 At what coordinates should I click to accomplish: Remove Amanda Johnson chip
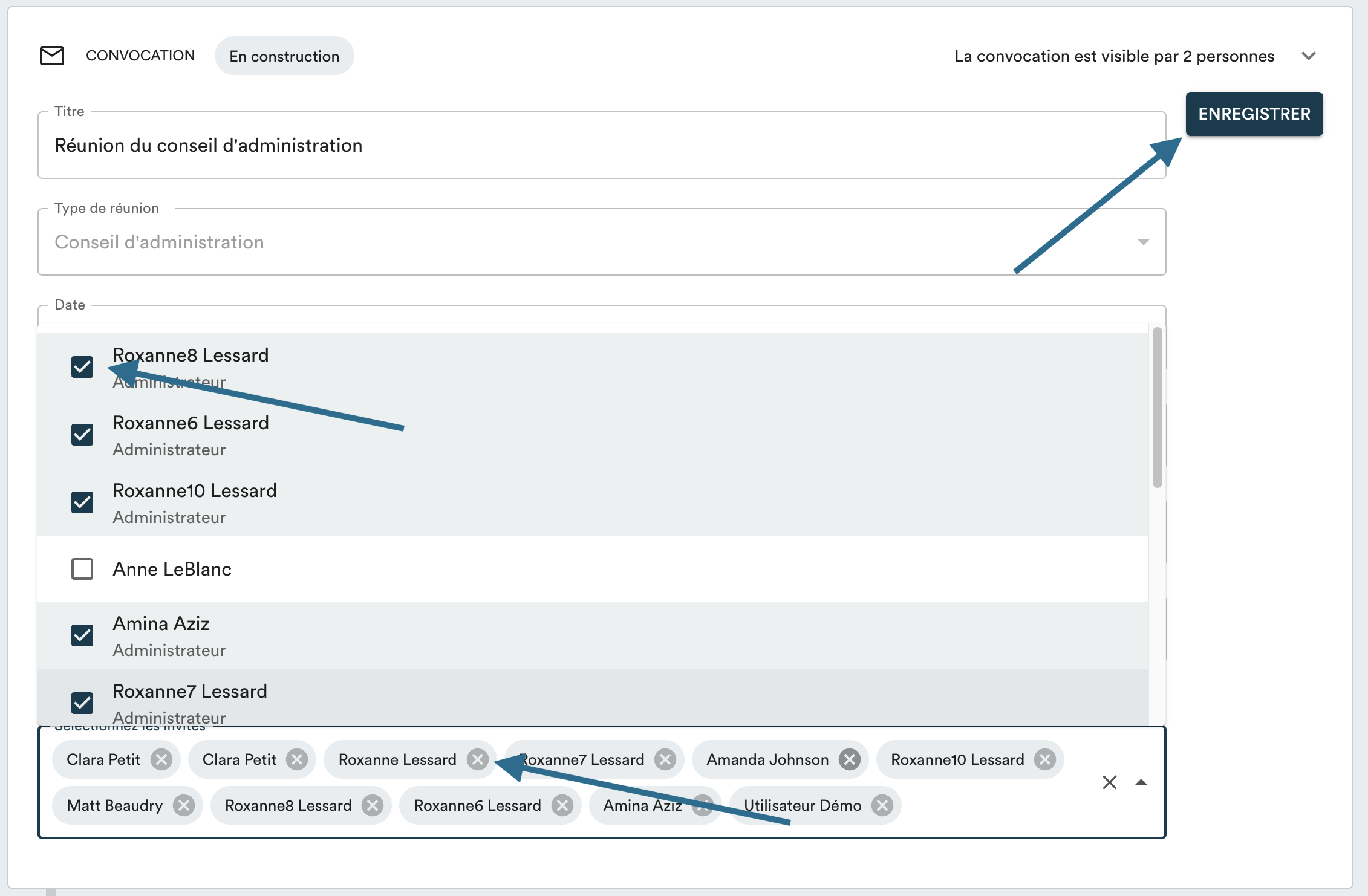(x=849, y=759)
